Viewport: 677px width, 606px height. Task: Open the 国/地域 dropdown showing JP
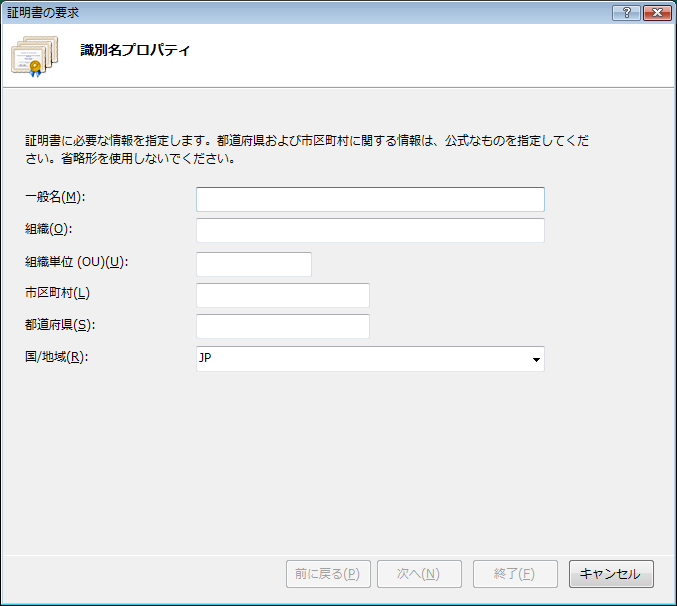[370, 358]
